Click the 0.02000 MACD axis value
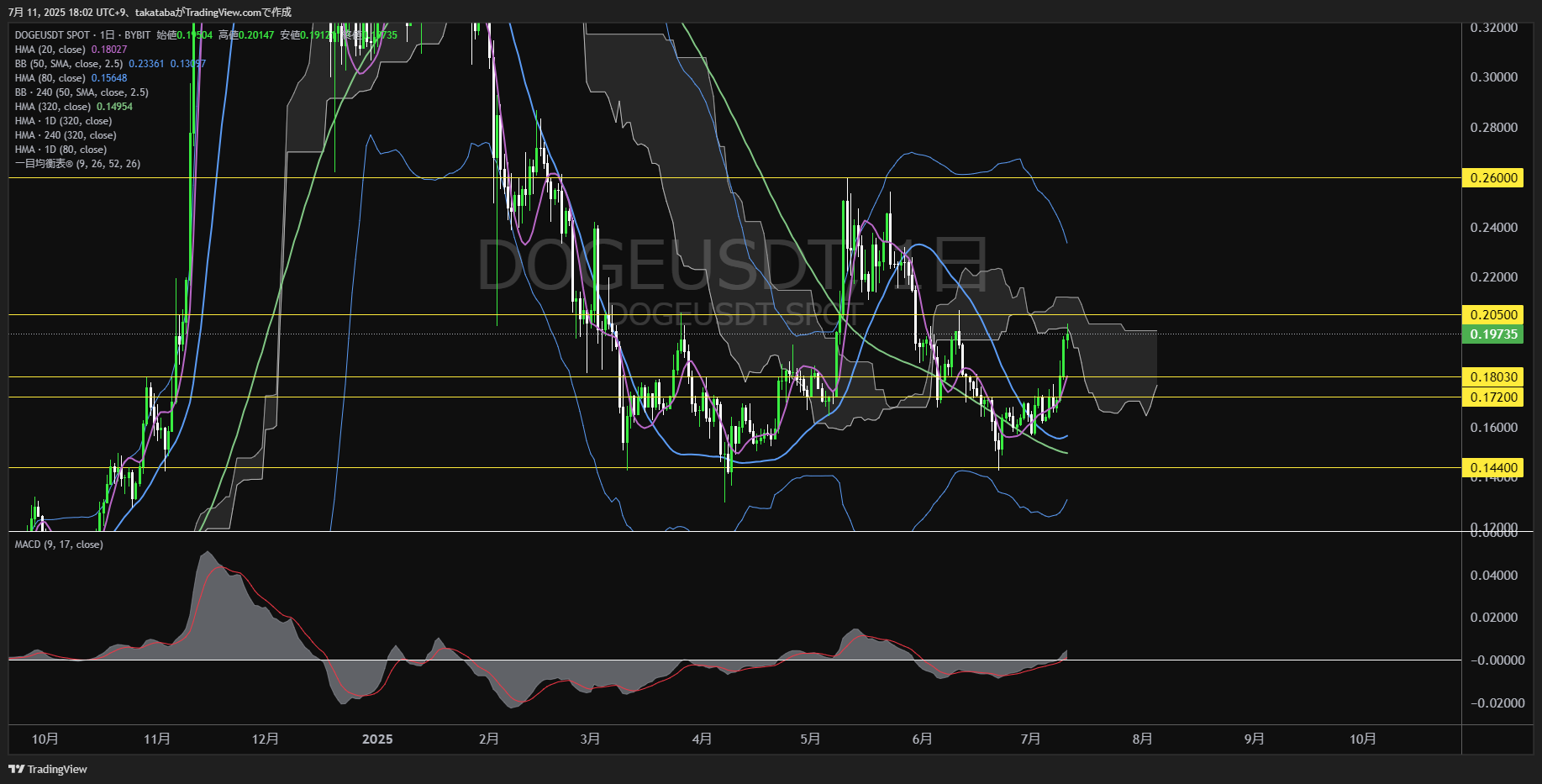The image size is (1542, 784). click(x=1493, y=618)
